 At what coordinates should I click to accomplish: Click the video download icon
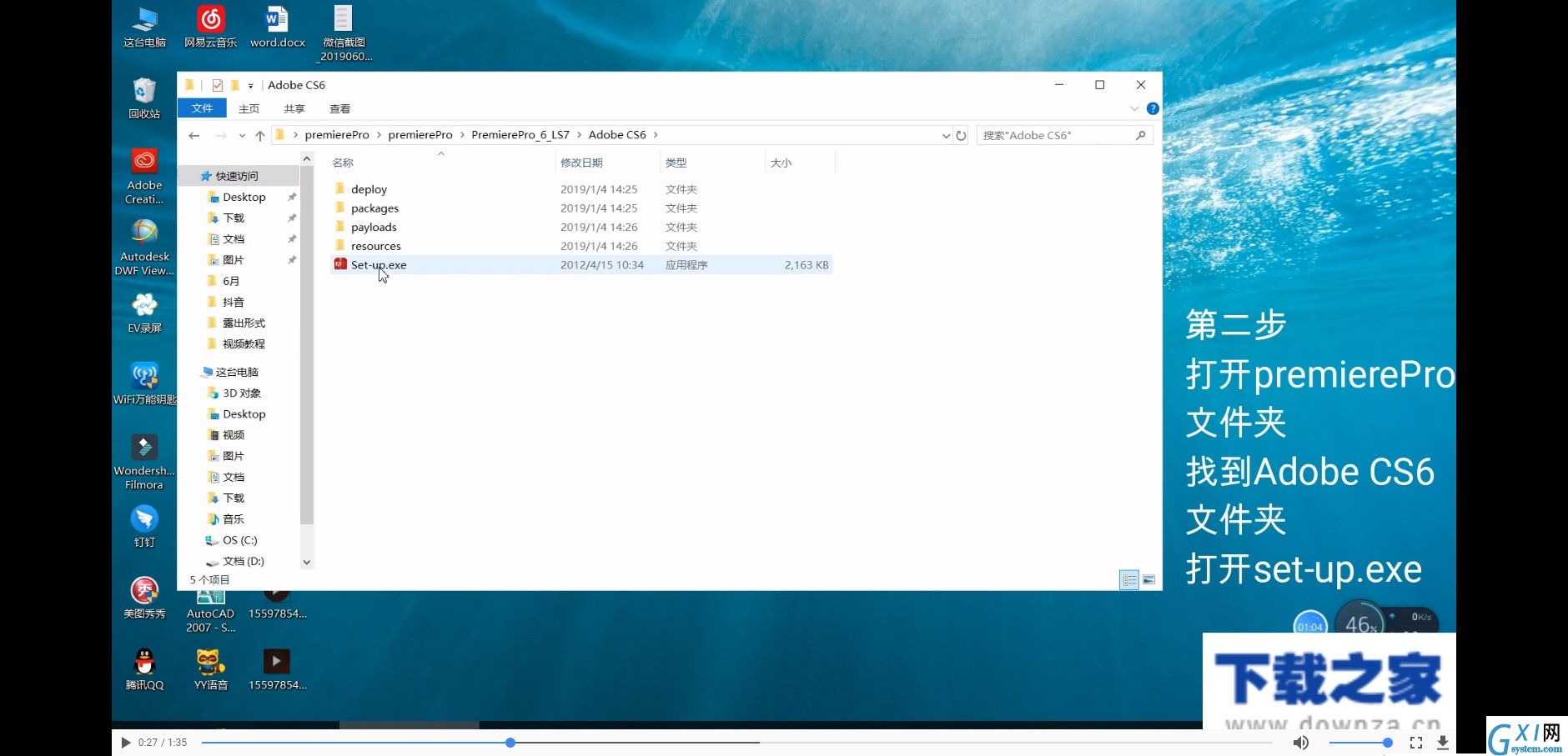coord(1442,742)
